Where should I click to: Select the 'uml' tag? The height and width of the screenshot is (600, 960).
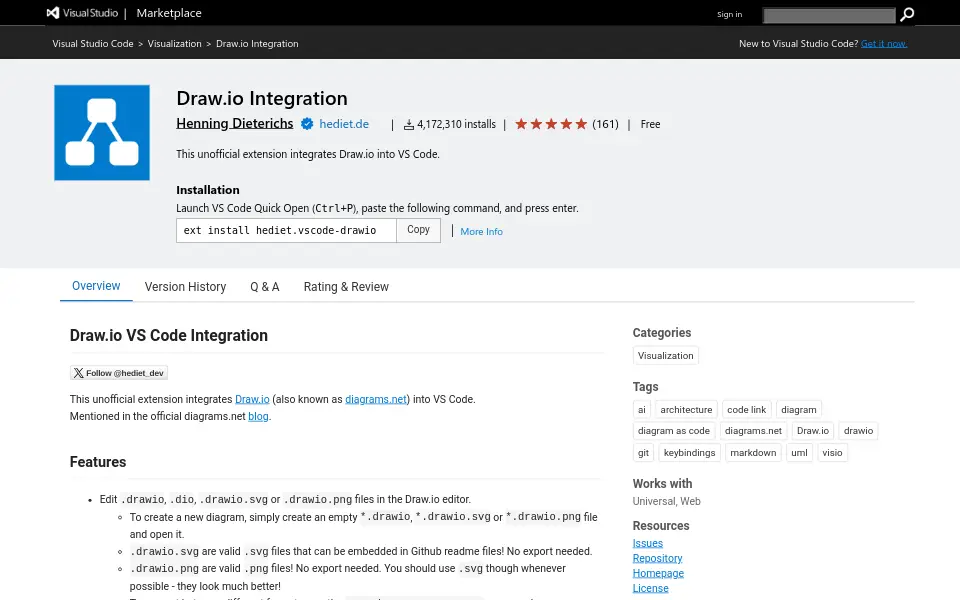click(800, 453)
